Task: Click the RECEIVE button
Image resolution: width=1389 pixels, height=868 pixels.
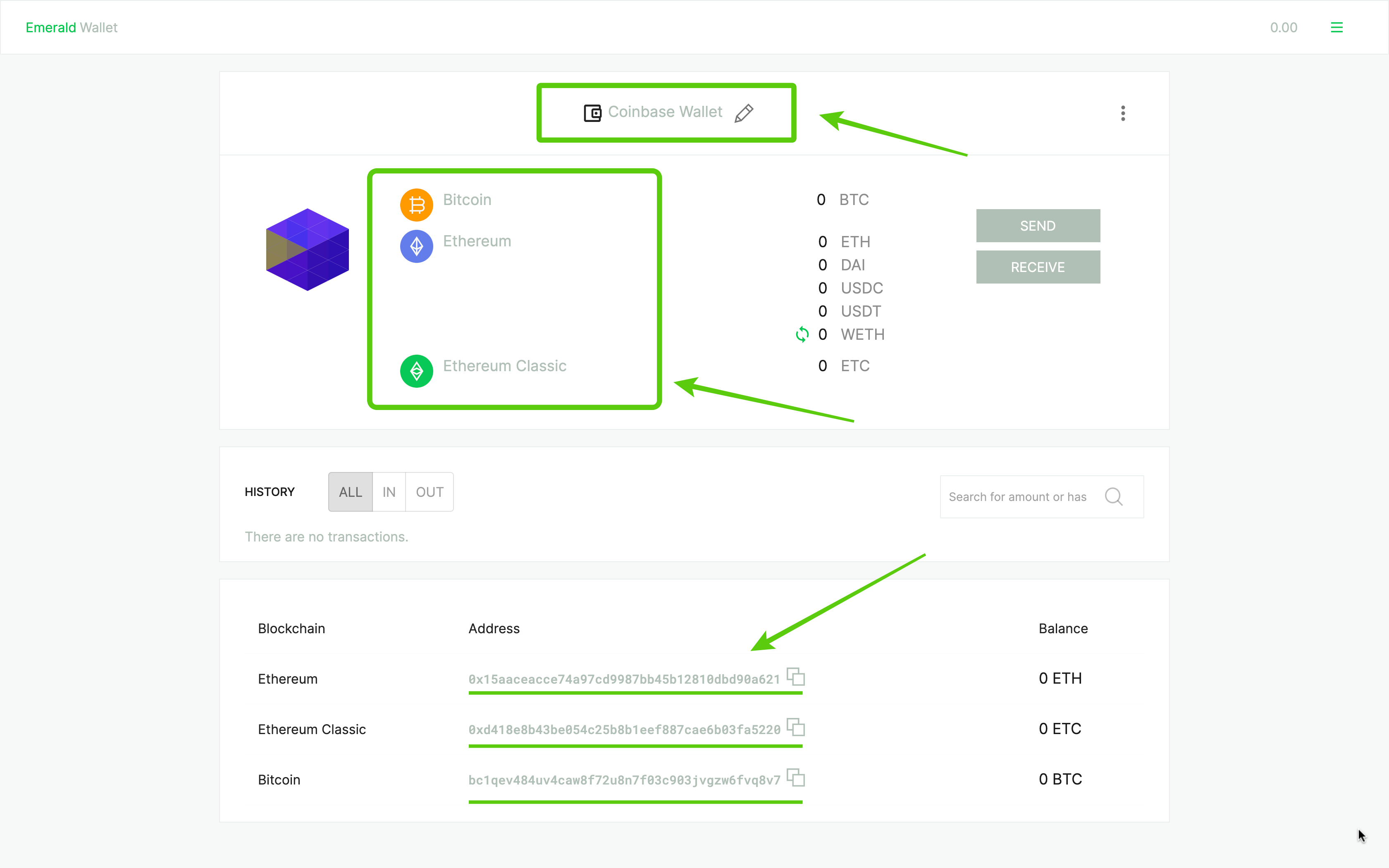Action: tap(1037, 267)
